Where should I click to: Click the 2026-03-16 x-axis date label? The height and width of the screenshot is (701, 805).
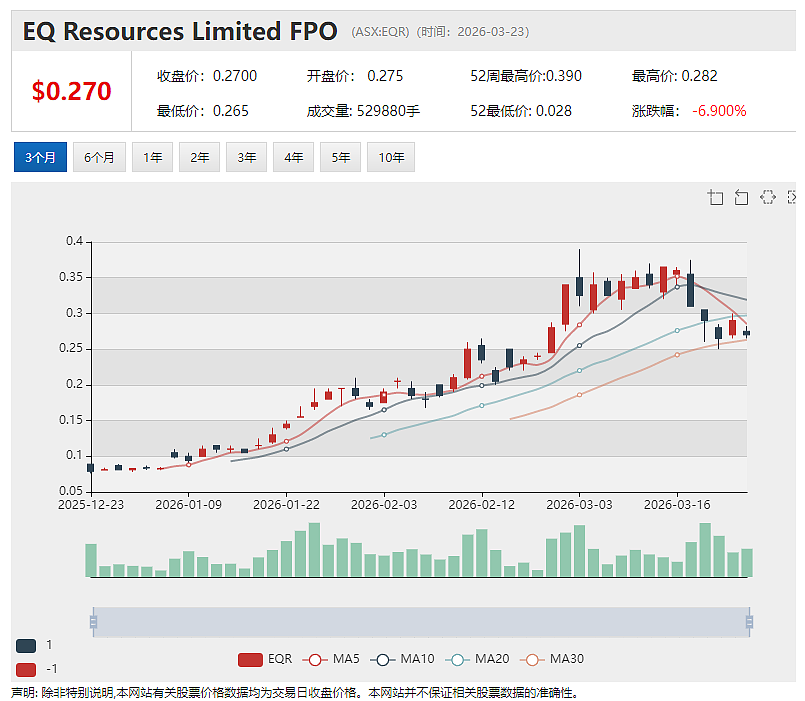pos(677,505)
